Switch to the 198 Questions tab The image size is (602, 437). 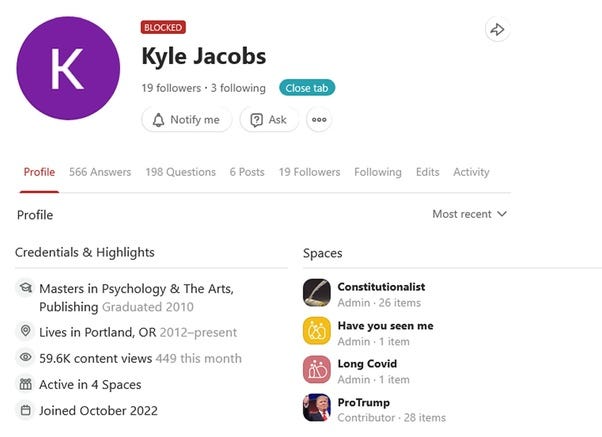click(x=180, y=172)
